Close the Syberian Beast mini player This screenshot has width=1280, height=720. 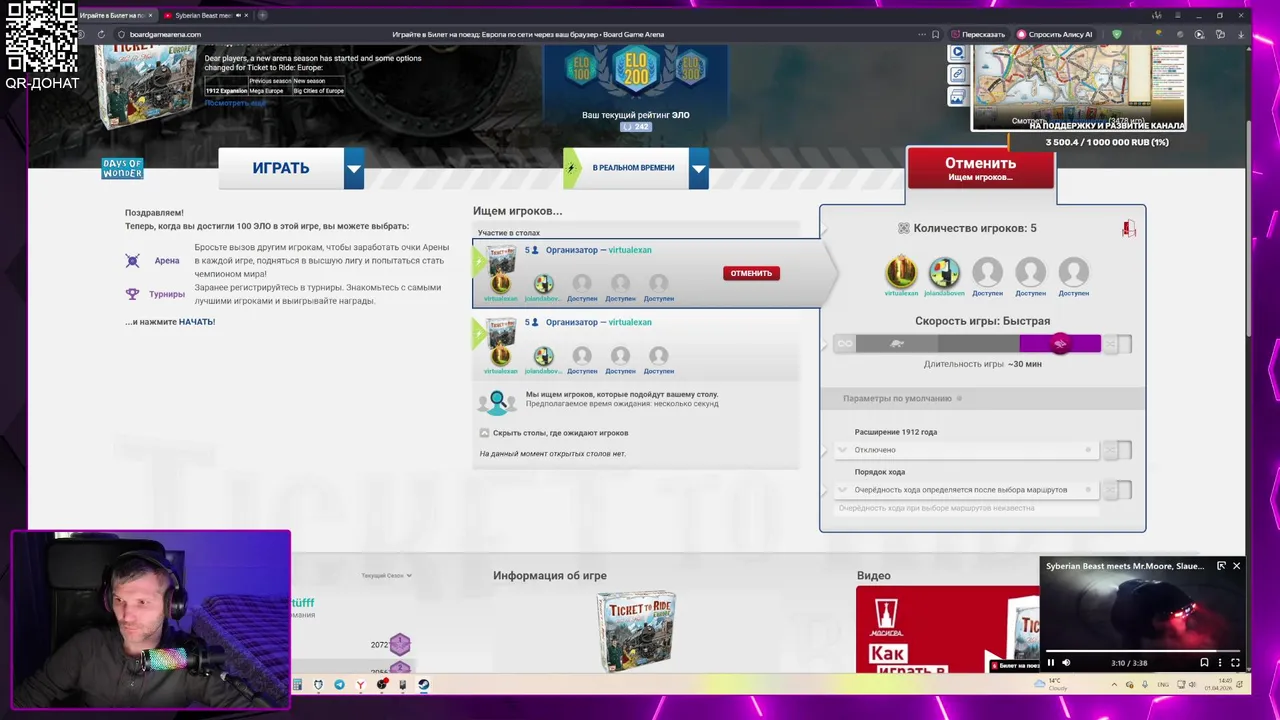pyautogui.click(x=1236, y=566)
